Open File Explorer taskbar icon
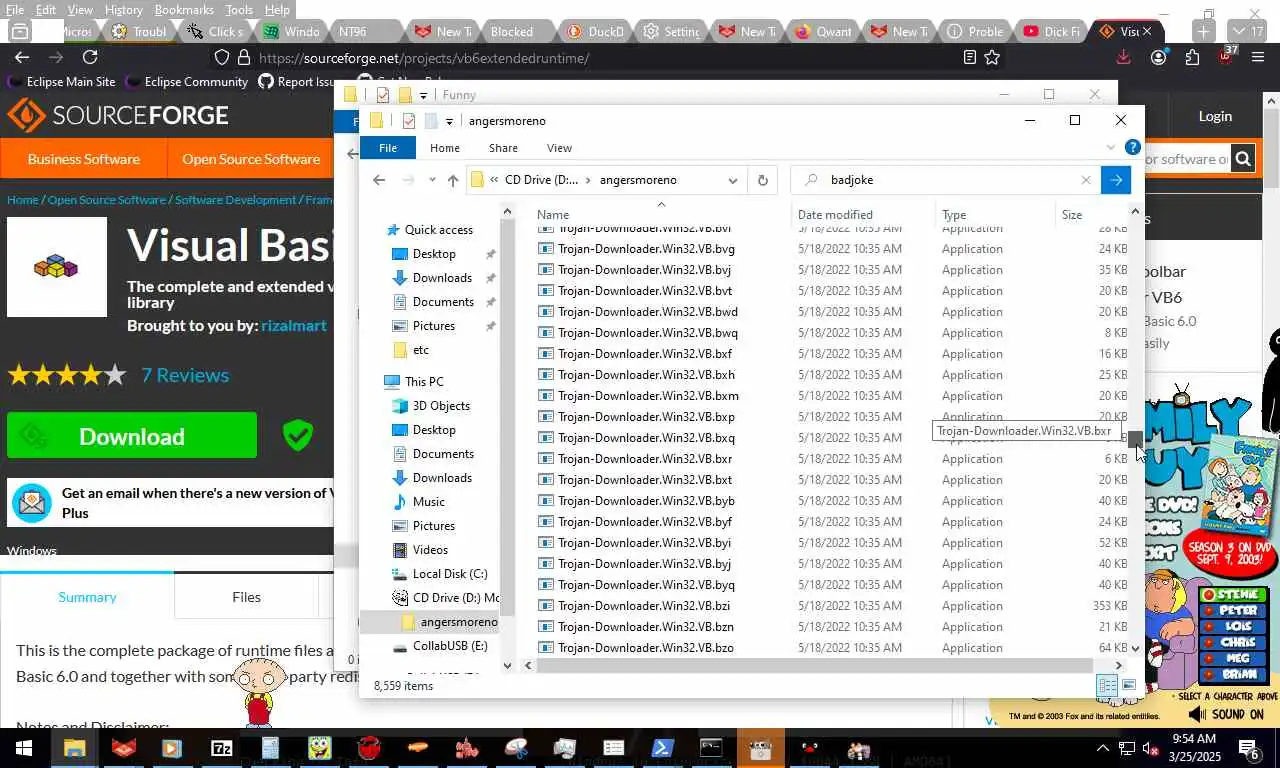The width and height of the screenshot is (1280, 768). click(74, 748)
